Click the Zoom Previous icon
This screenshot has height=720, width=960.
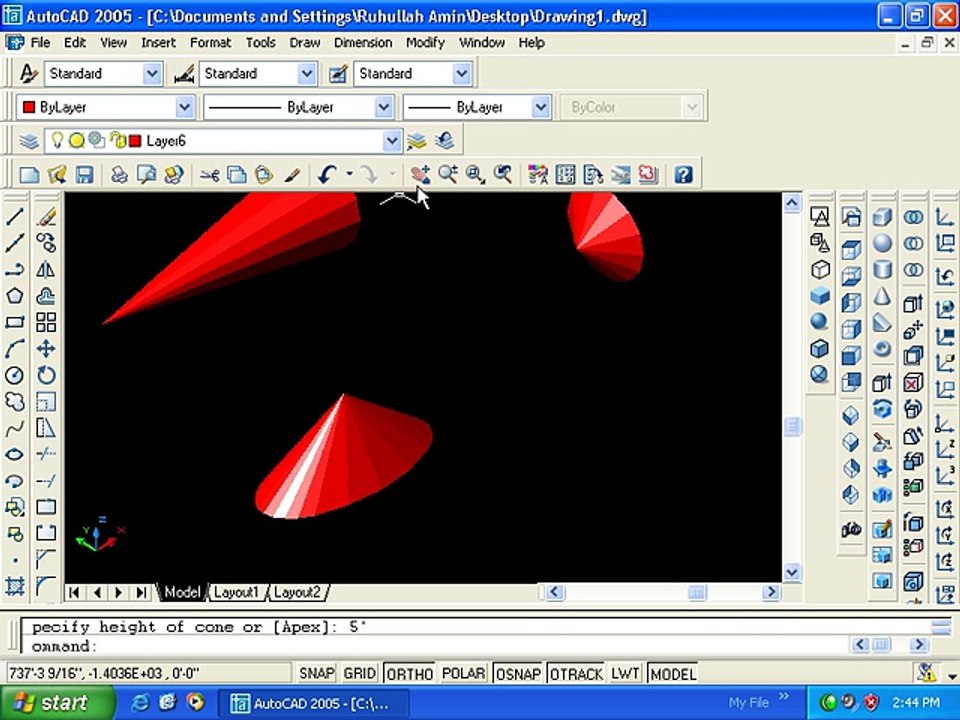(503, 175)
